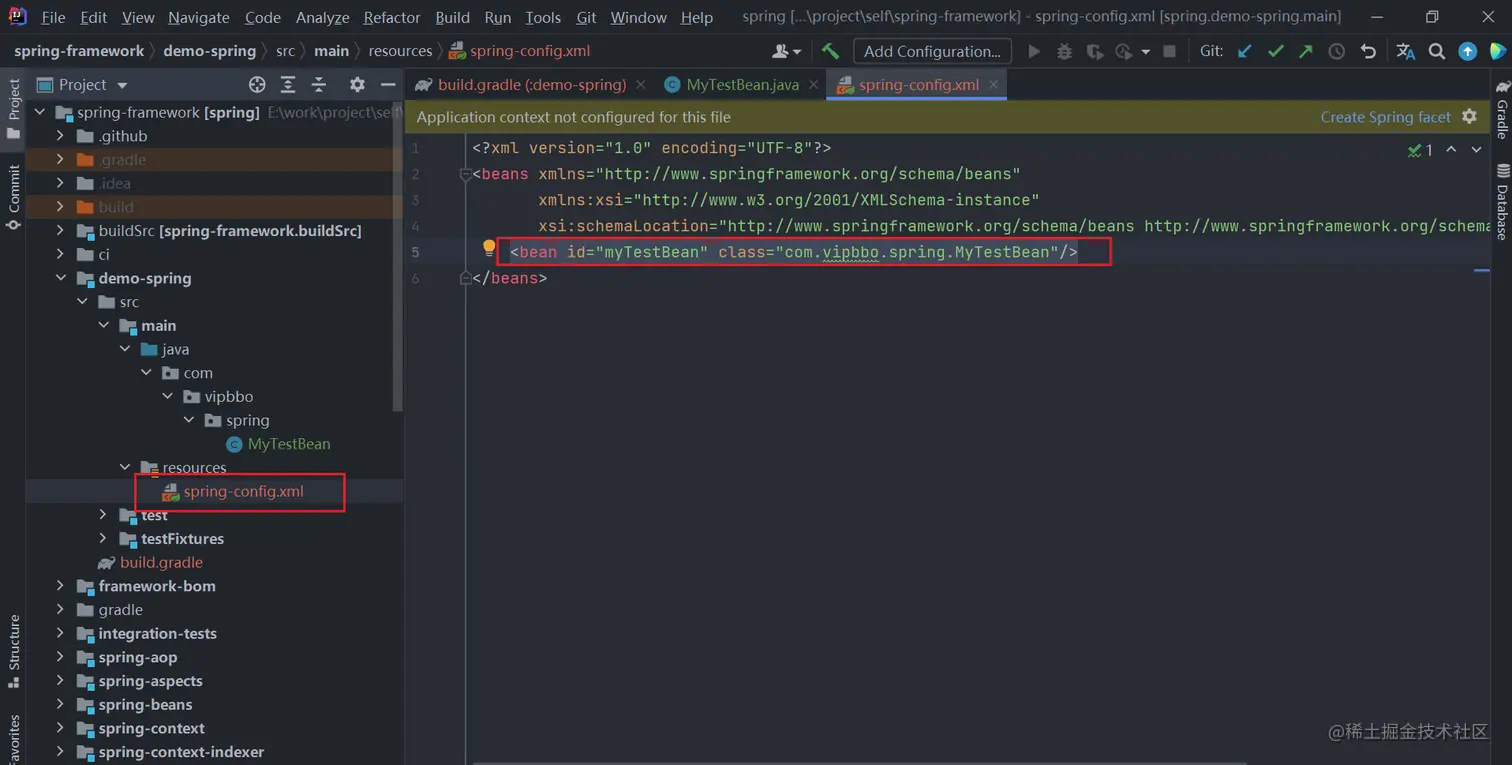Click the Run play icon in toolbar
Viewport: 1512px width, 765px height.
point(1034,51)
